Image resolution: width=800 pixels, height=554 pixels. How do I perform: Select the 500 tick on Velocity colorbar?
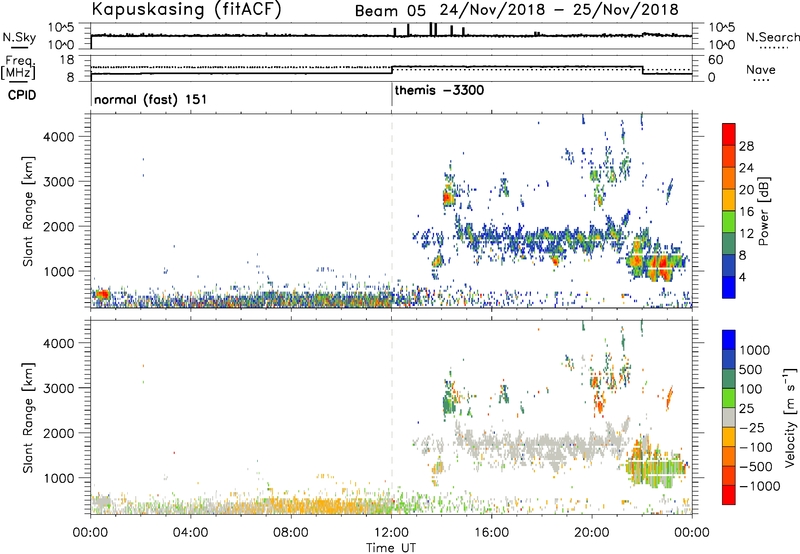750,369
